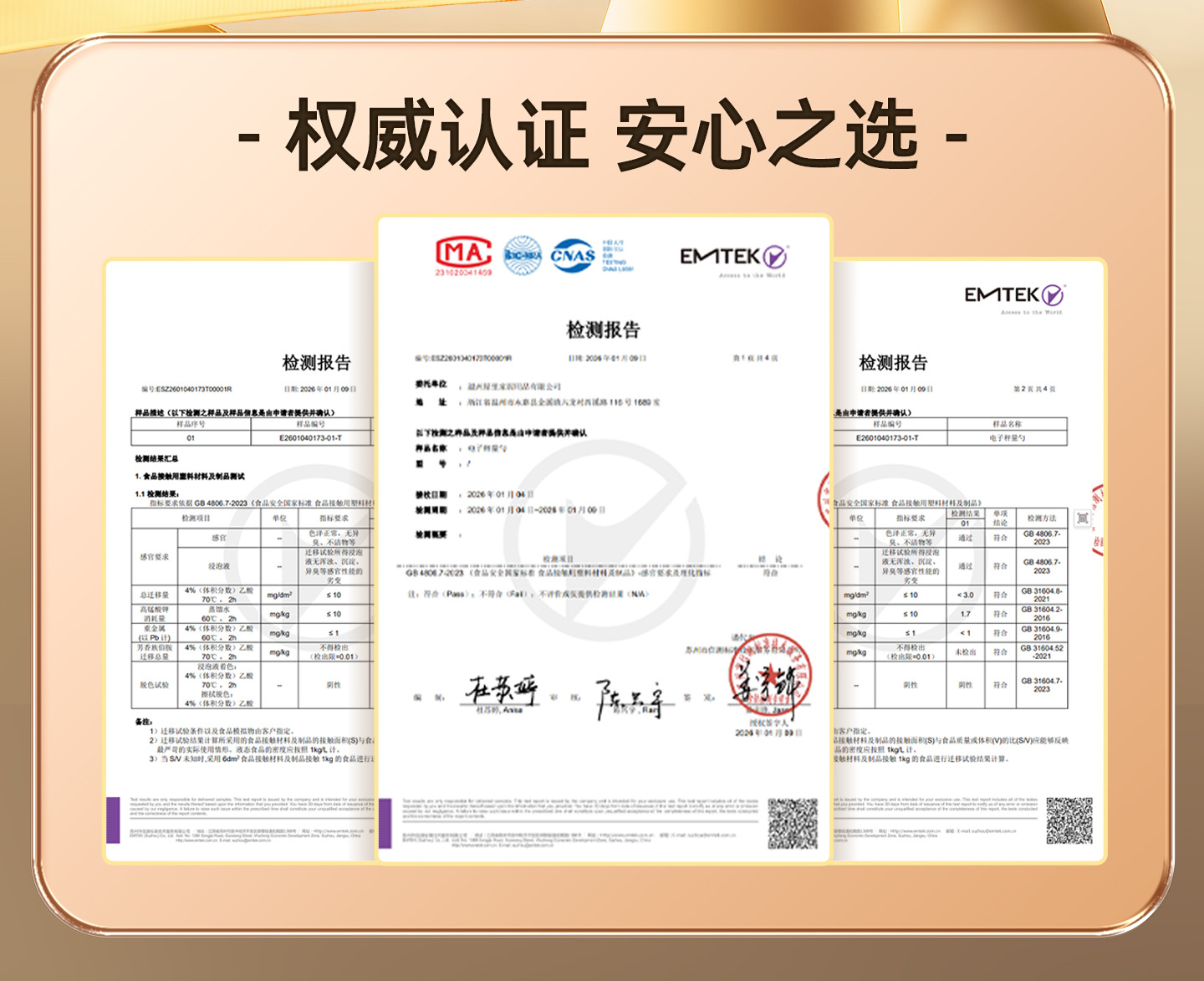The height and width of the screenshot is (981, 1204).
Task: Click the "蒸馏水 60℃, 2h" cell
Action: tap(219, 614)
